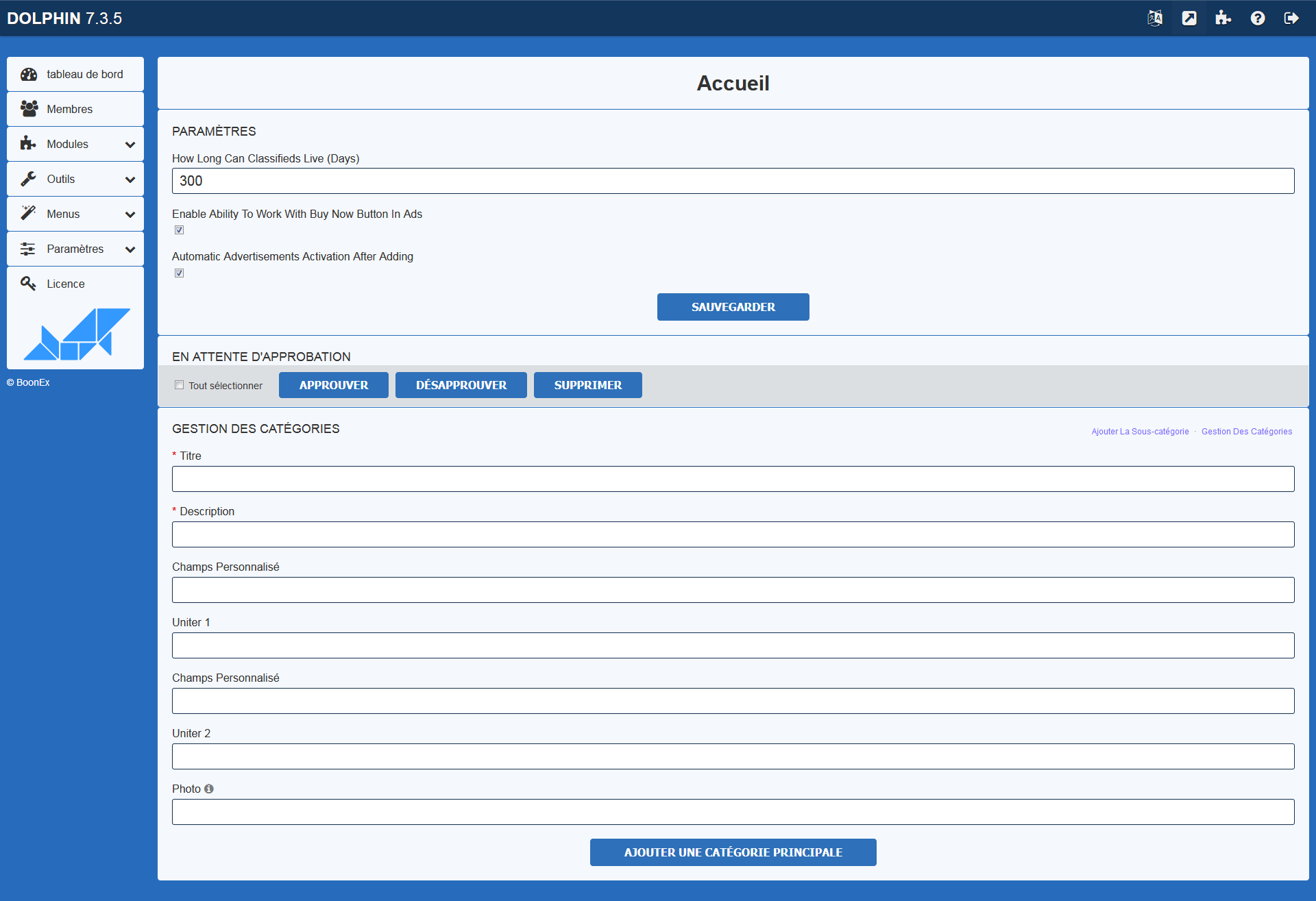The height and width of the screenshot is (901, 1316).
Task: Open the puzzle-piece extensions icon in header
Action: 1223,18
